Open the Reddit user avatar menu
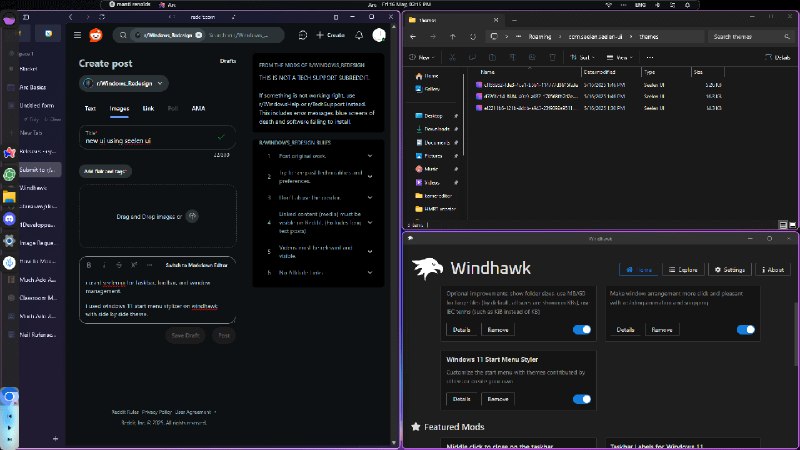 point(379,35)
